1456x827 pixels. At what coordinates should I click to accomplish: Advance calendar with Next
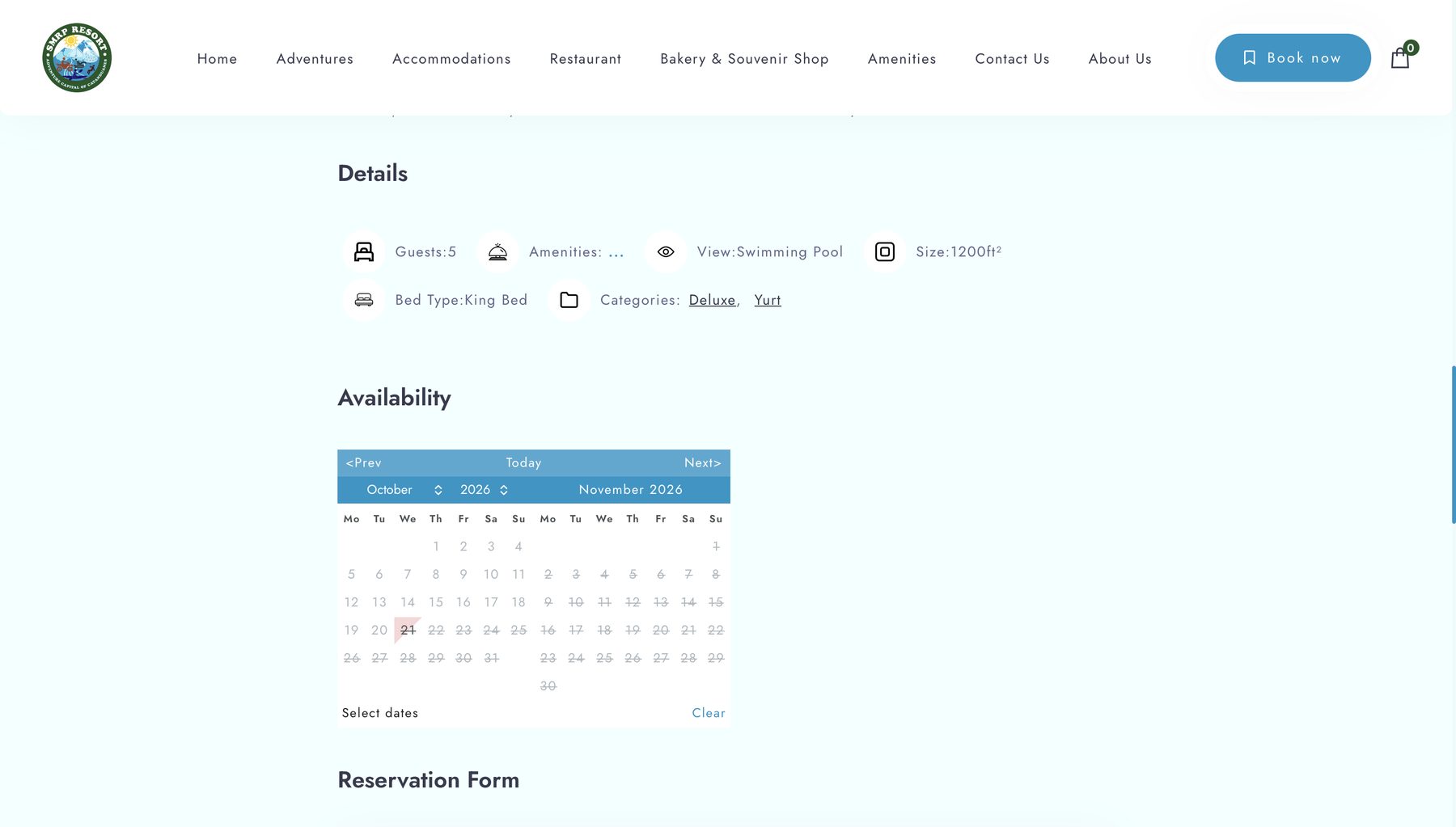point(702,463)
